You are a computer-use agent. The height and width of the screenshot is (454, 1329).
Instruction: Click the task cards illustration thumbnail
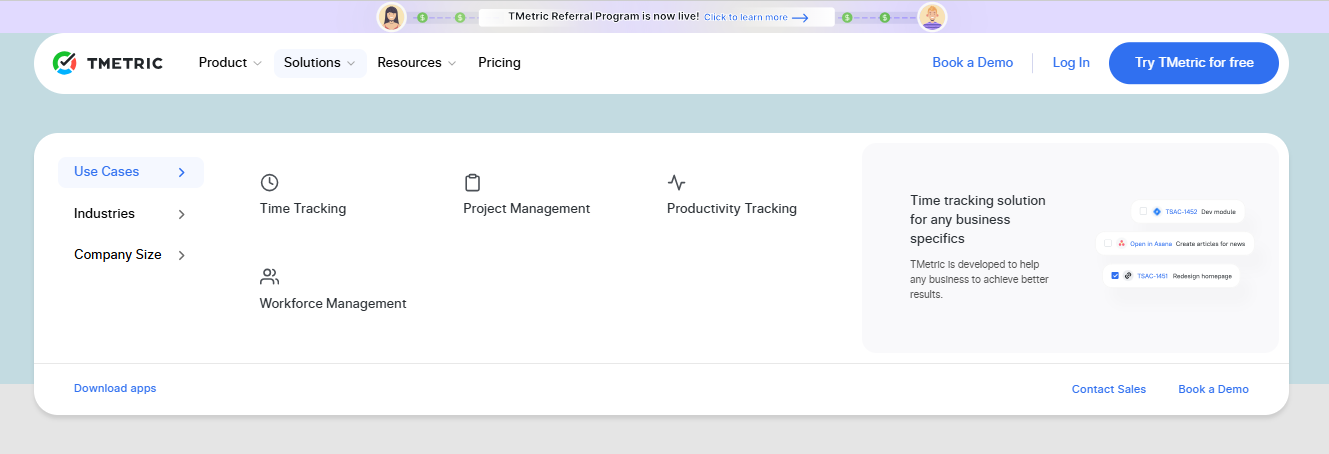coord(1175,243)
